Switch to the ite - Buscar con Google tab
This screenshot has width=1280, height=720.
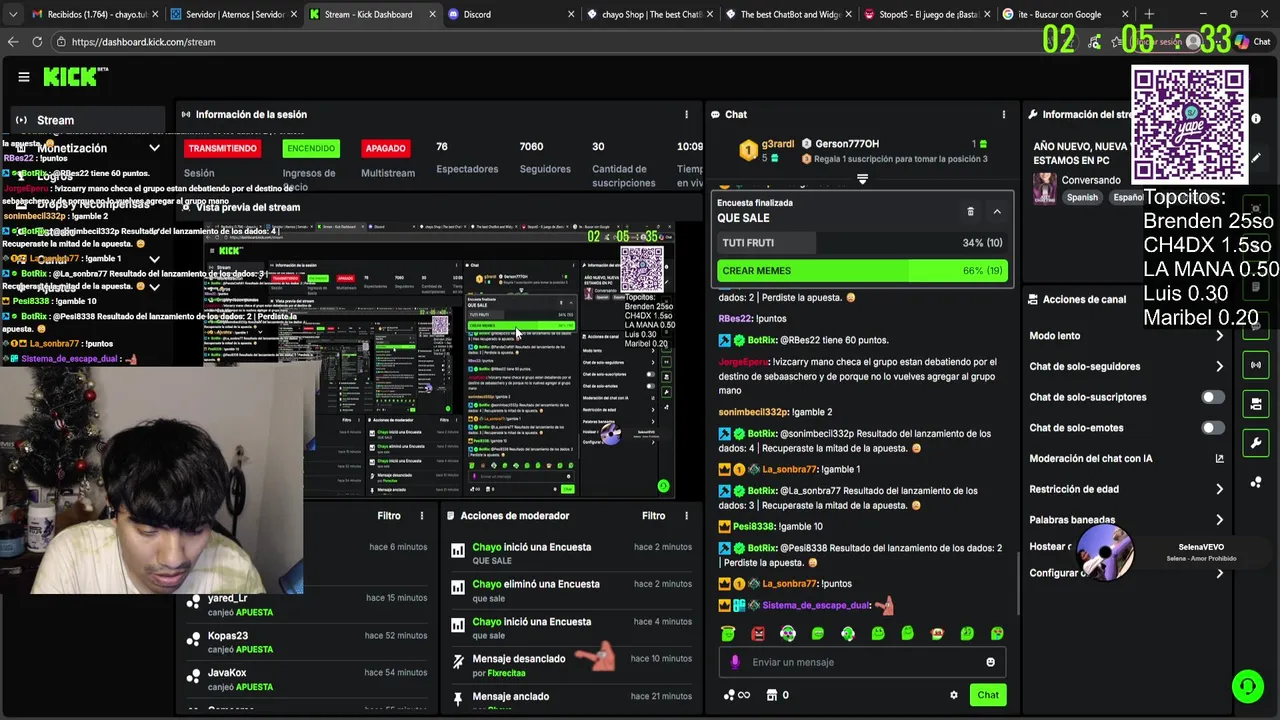[1065, 14]
